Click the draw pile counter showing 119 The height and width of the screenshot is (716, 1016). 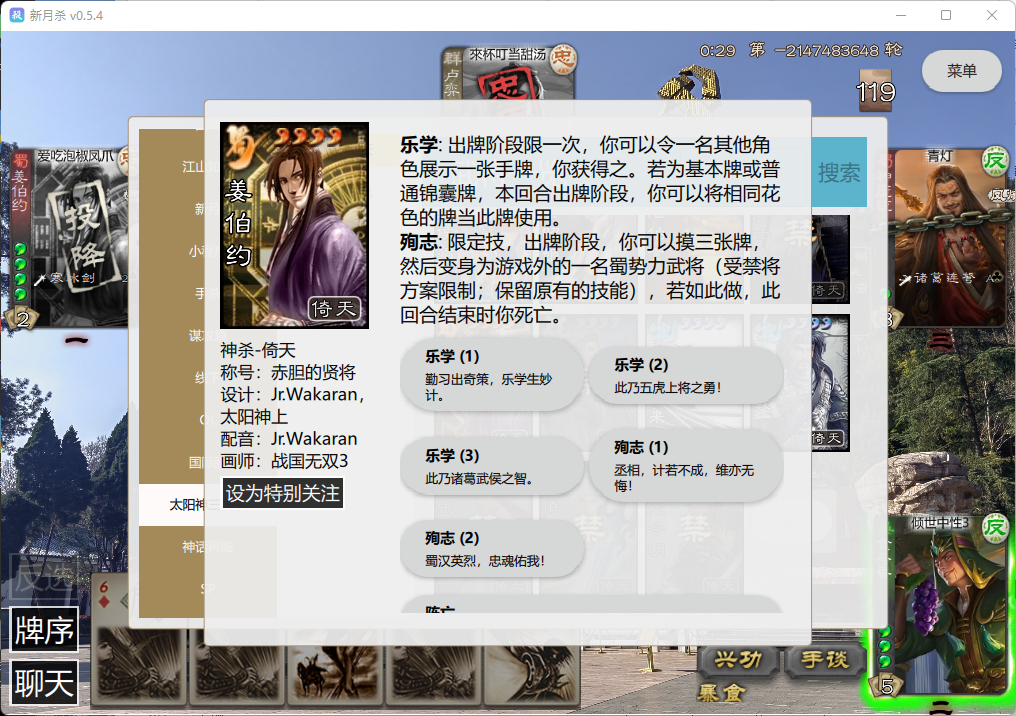tap(876, 92)
